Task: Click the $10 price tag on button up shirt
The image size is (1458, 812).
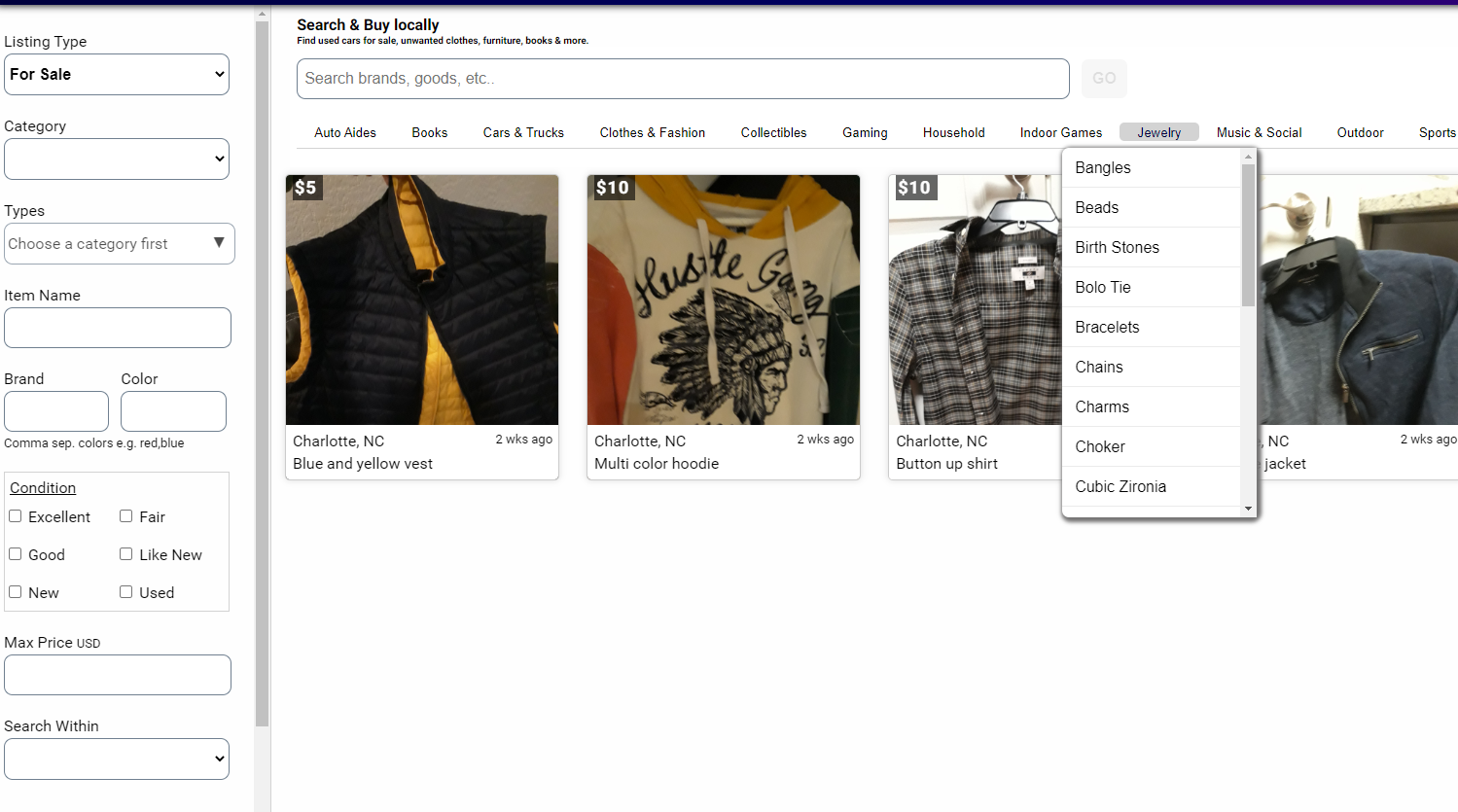Action: click(x=914, y=188)
